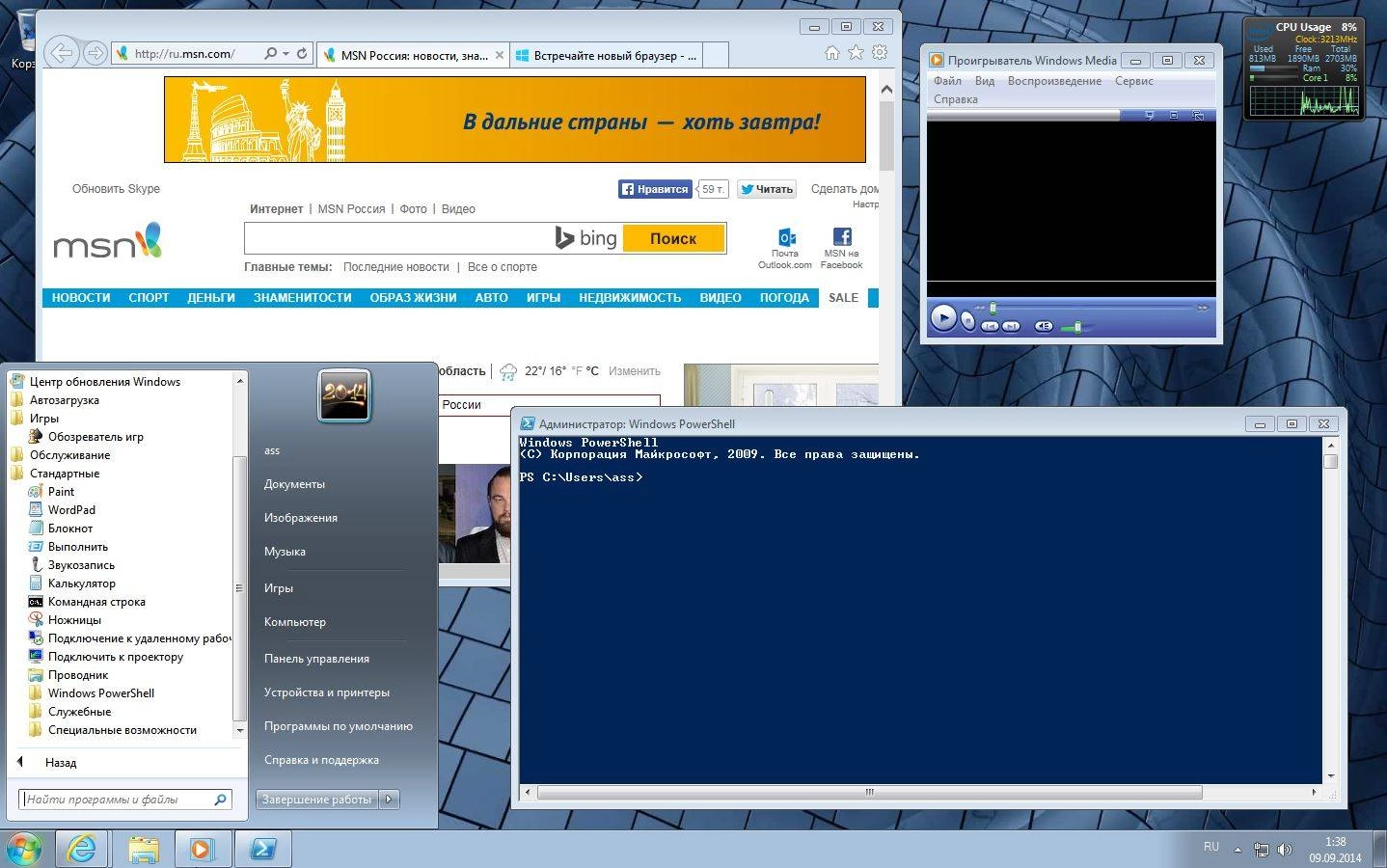Click the Windows Explorer taskbar icon
Image resolution: width=1387 pixels, height=868 pixels.
click(x=143, y=849)
